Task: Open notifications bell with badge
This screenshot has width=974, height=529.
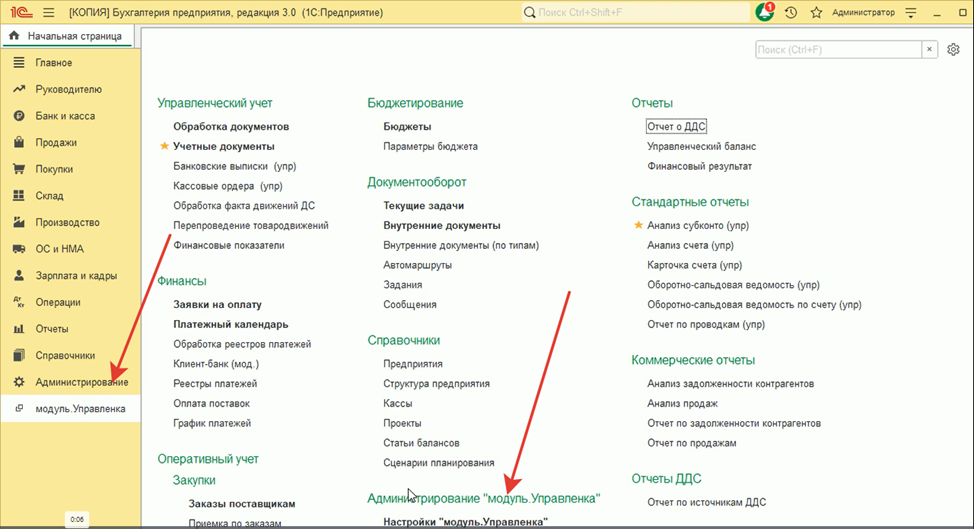Action: click(x=765, y=12)
